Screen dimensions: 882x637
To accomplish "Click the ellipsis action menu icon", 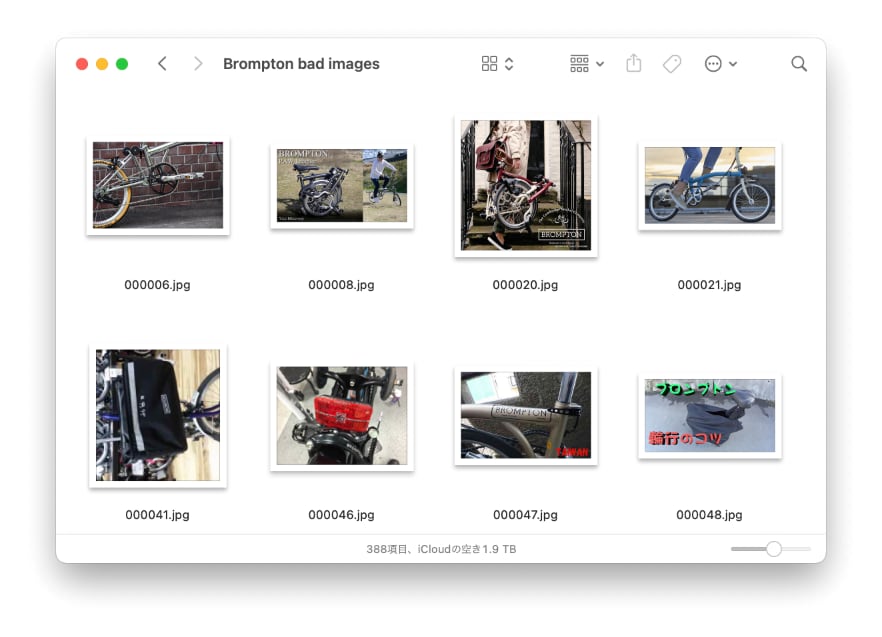I will tap(713, 64).
